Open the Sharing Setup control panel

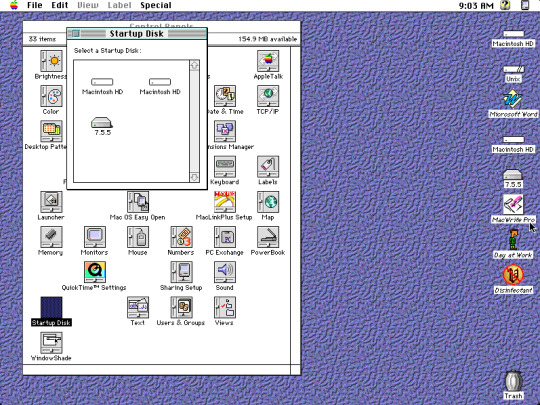point(181,272)
